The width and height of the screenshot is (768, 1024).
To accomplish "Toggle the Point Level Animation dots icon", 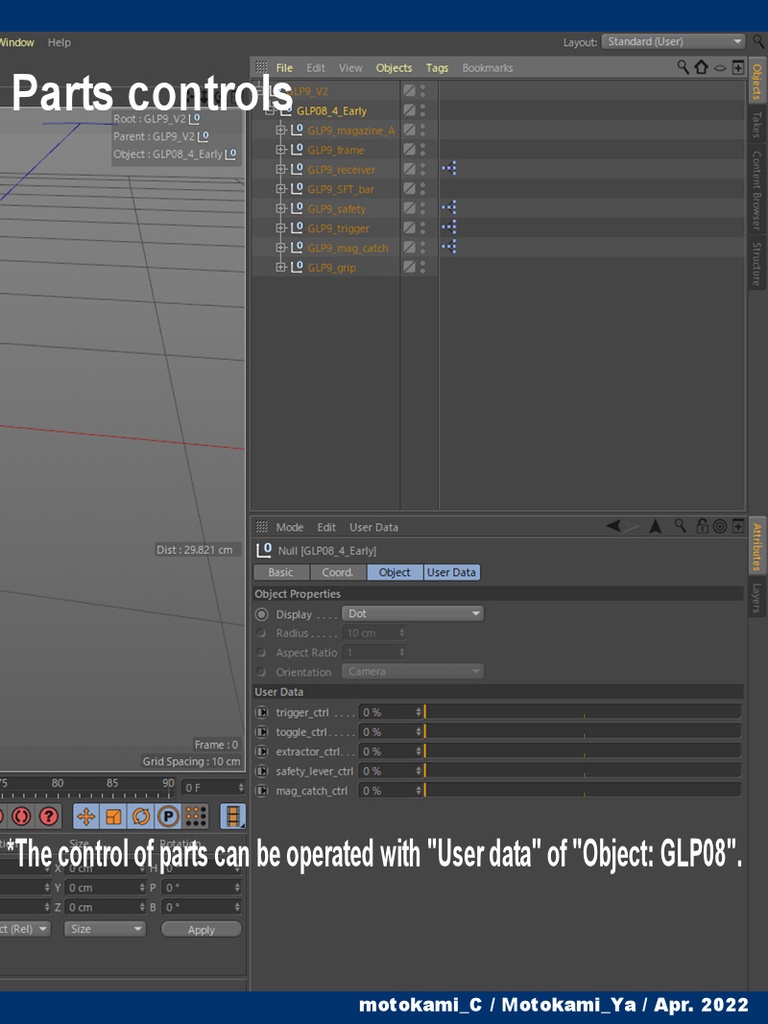I will [x=196, y=816].
